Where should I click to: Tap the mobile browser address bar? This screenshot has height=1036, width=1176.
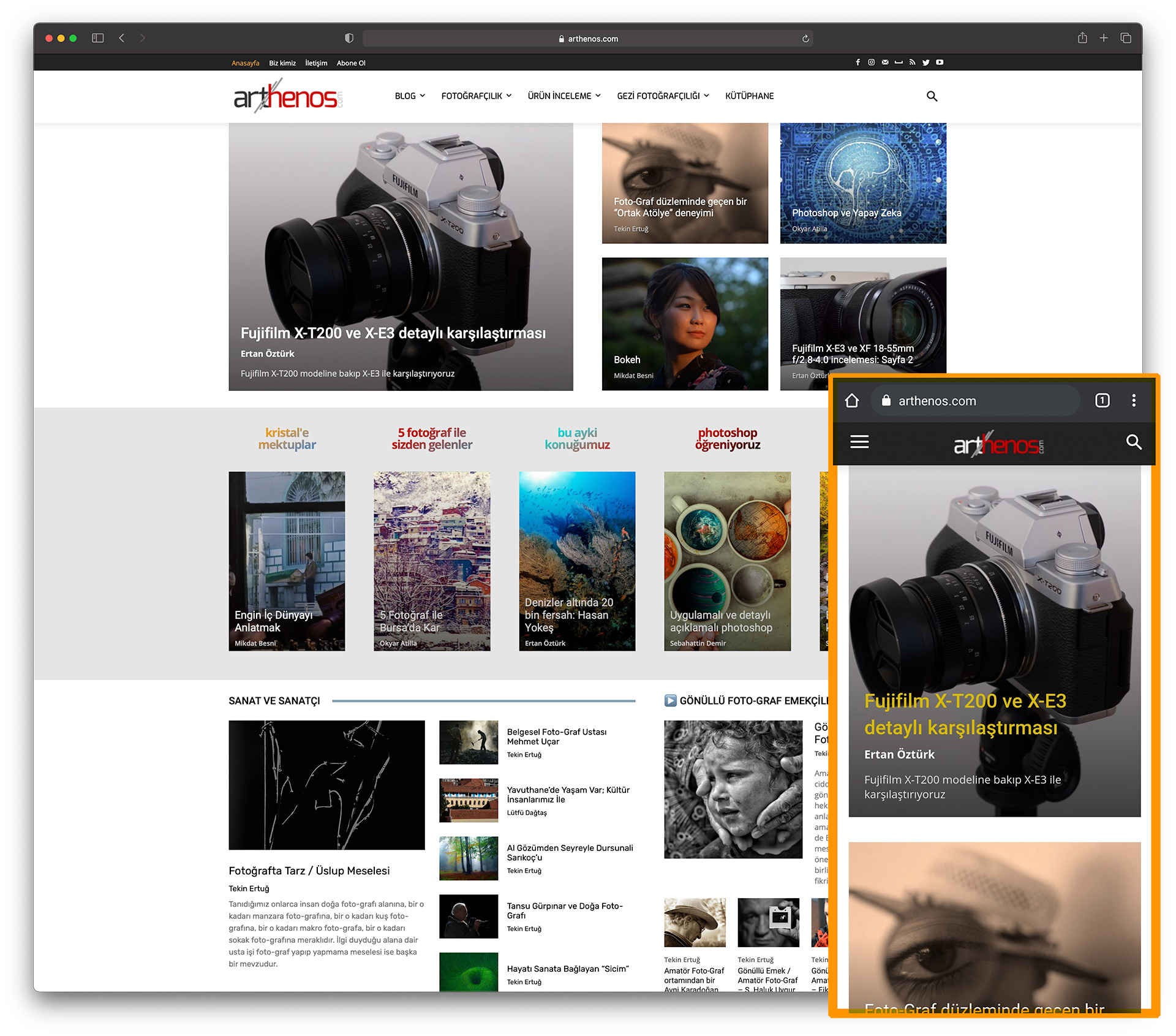(x=975, y=401)
